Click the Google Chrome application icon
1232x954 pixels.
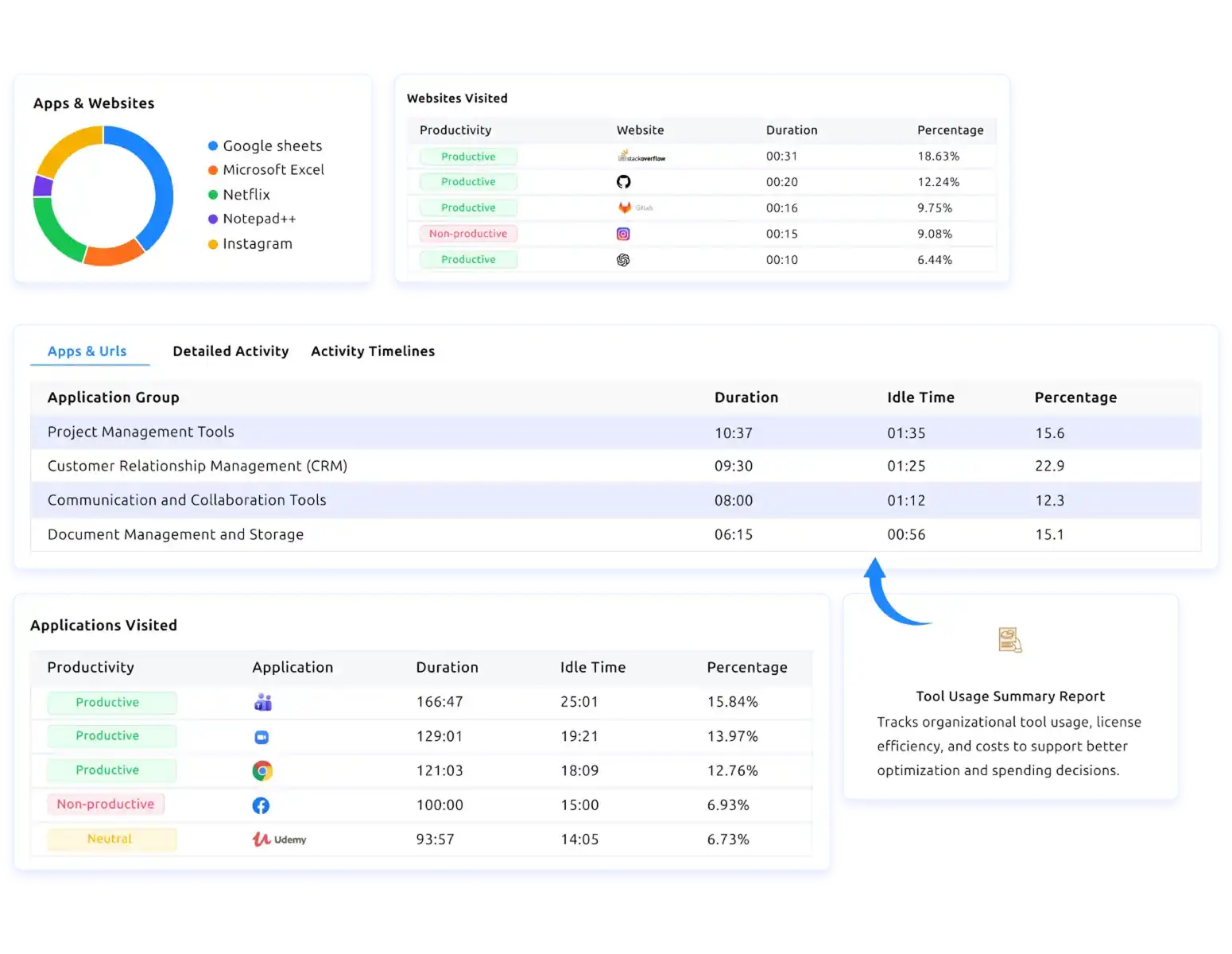[262, 770]
